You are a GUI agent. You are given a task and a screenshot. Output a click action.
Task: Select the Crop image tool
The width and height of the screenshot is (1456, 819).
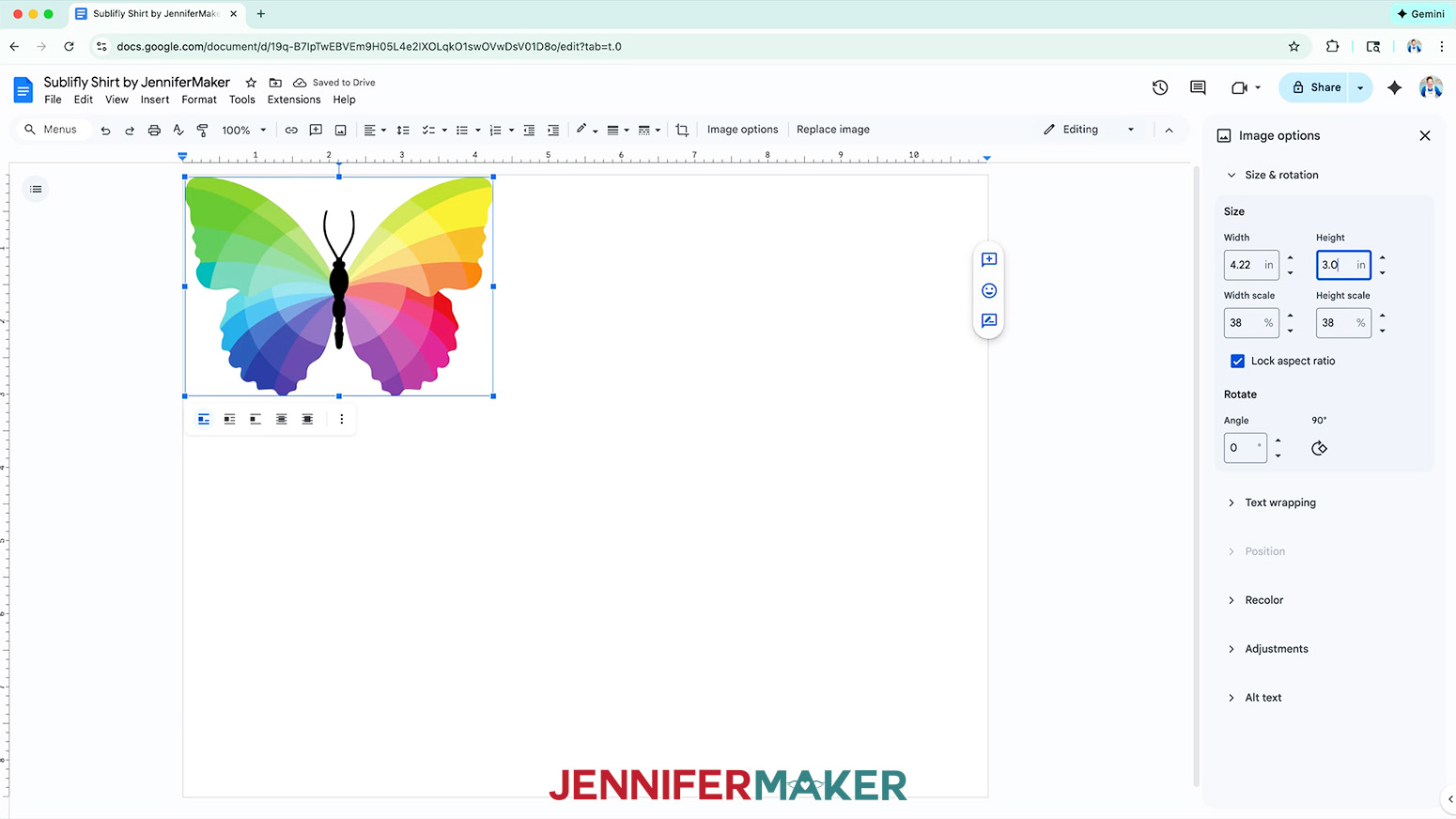tap(682, 131)
